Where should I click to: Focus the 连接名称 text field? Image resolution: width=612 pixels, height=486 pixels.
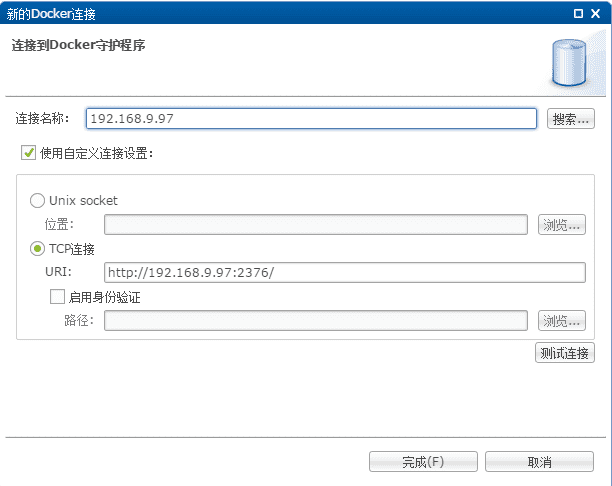311,119
